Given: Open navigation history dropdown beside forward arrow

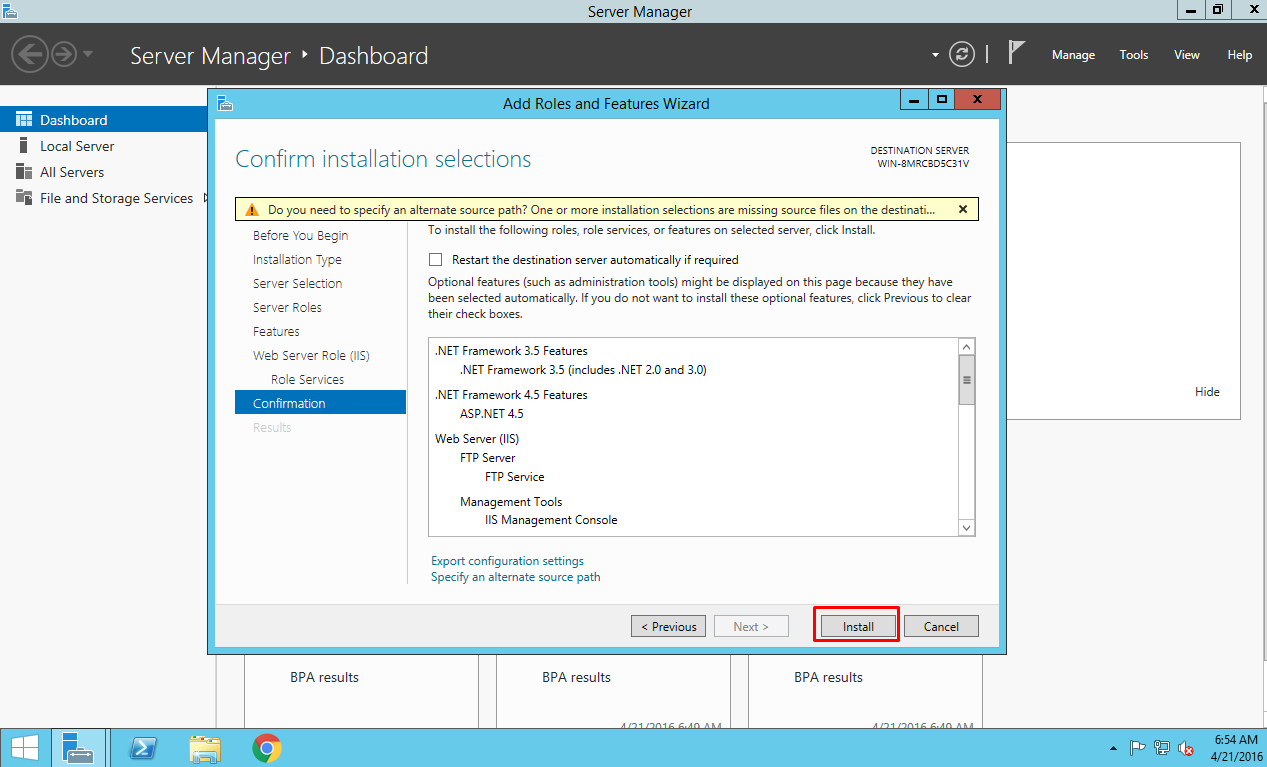Looking at the screenshot, I should click(x=88, y=54).
